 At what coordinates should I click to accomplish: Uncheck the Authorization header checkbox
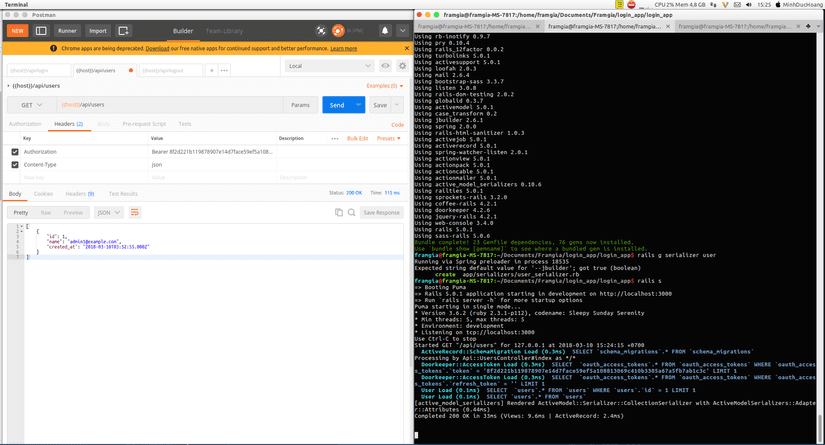tap(15, 152)
